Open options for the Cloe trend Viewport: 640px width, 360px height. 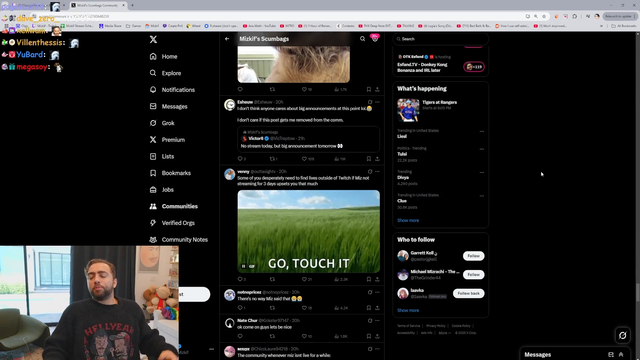click(482, 196)
